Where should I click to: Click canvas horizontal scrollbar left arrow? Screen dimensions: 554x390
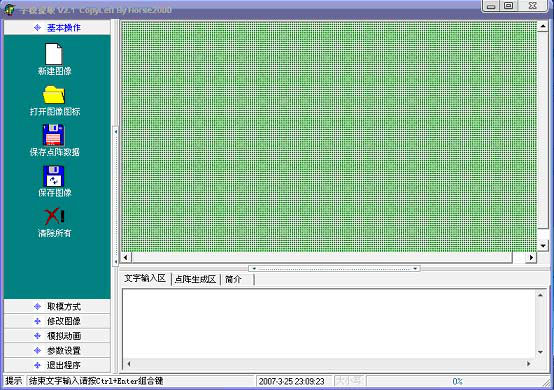pos(126,257)
